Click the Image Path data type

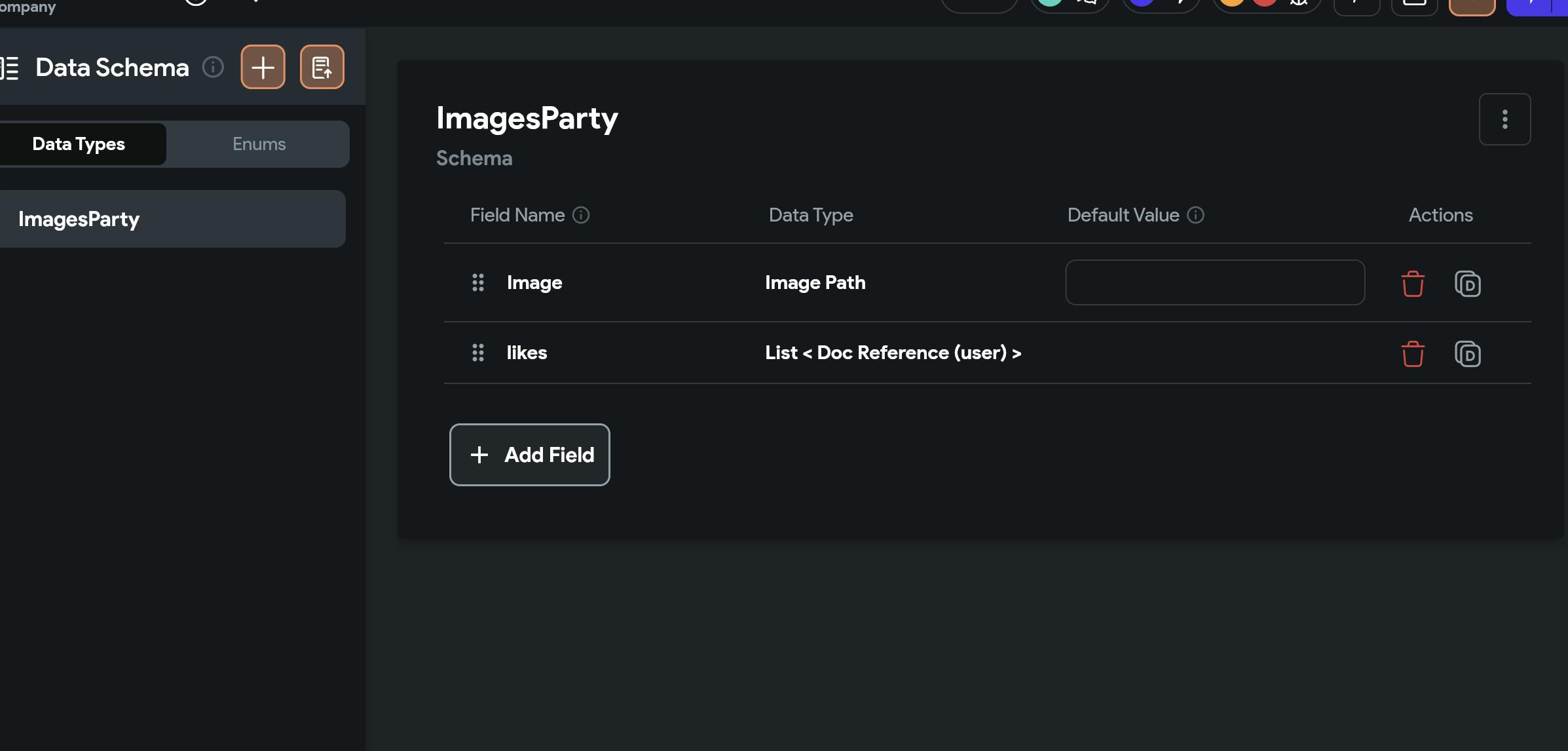pyautogui.click(x=815, y=282)
